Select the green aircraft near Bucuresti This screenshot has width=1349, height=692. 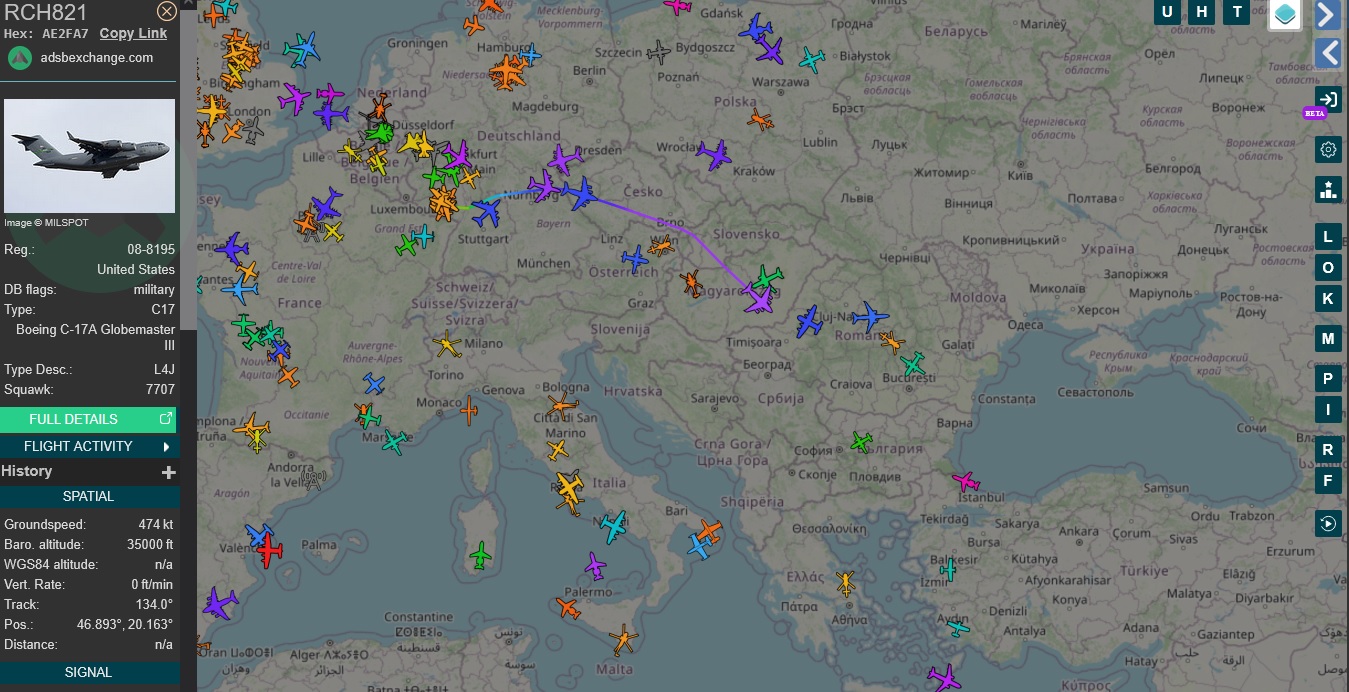[912, 364]
